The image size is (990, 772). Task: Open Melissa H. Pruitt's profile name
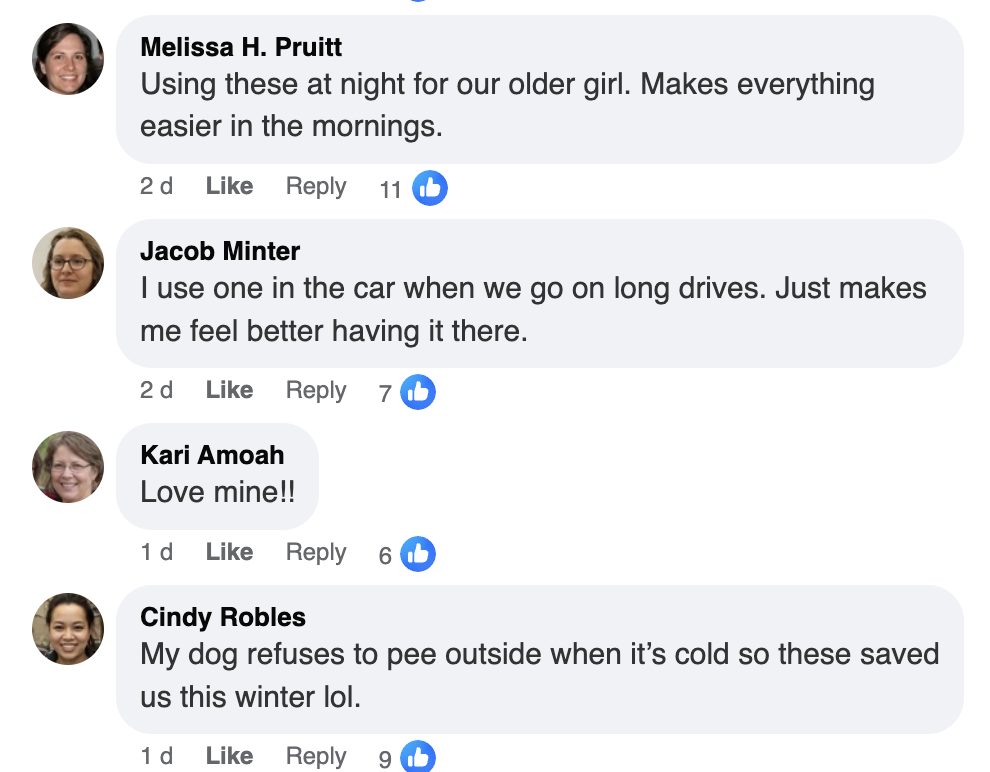240,46
